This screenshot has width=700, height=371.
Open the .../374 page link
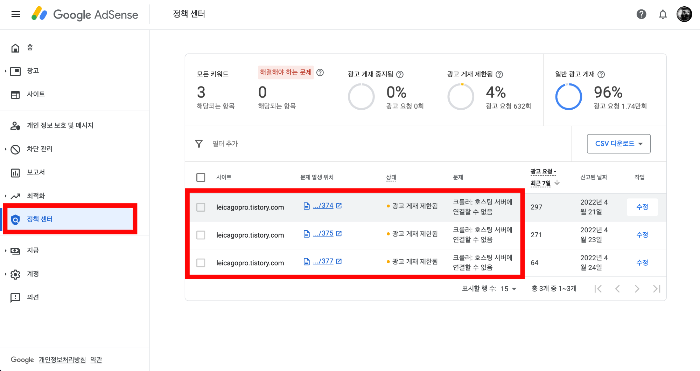tap(323, 206)
